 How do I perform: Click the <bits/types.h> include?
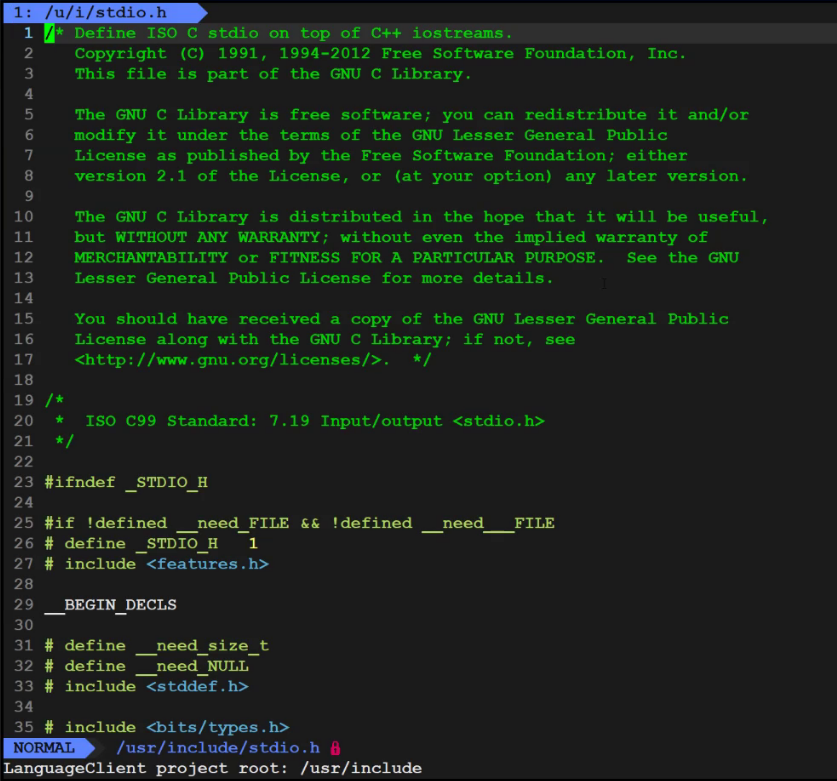[217, 727]
